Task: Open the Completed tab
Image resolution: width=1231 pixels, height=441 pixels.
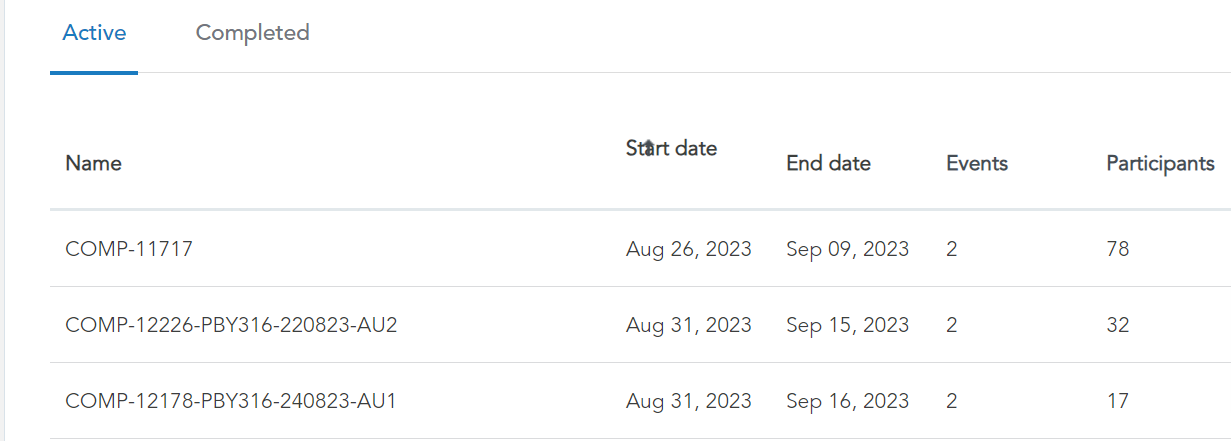Action: [x=252, y=33]
